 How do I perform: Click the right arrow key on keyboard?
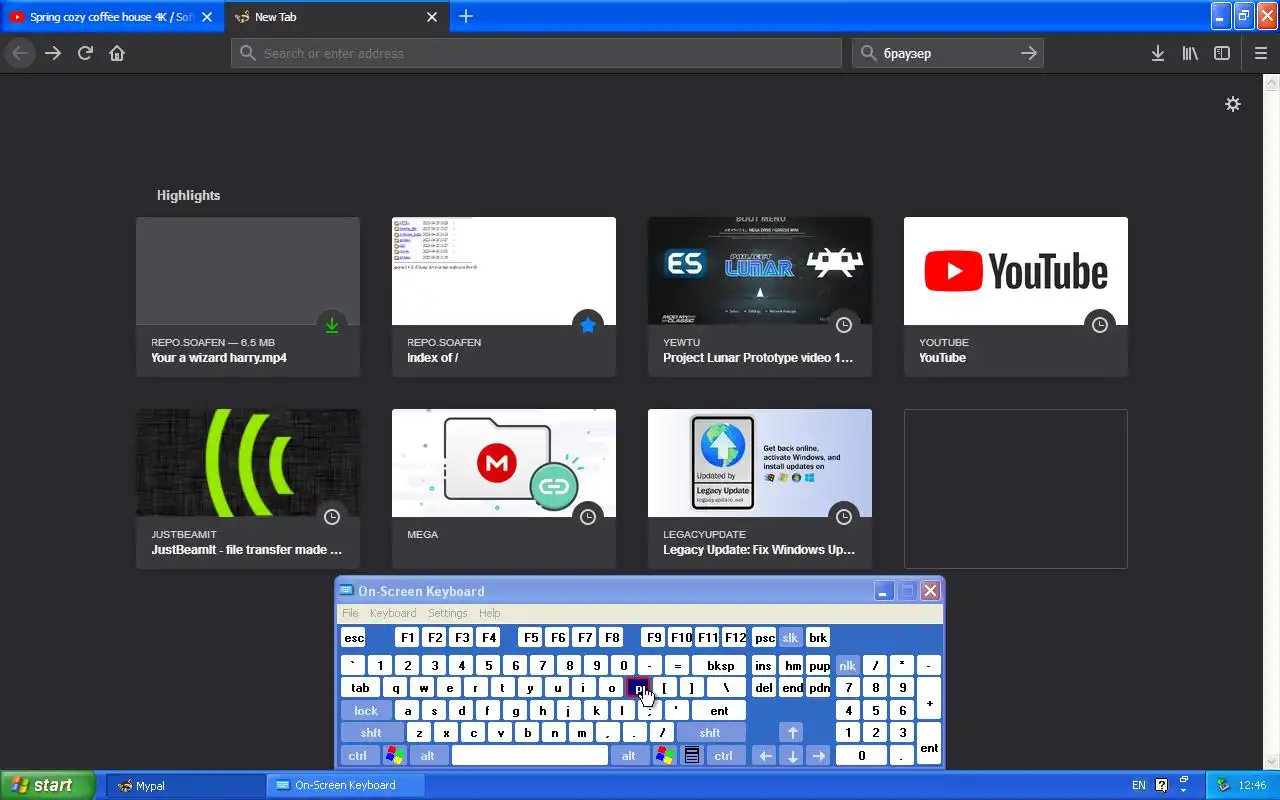click(818, 755)
